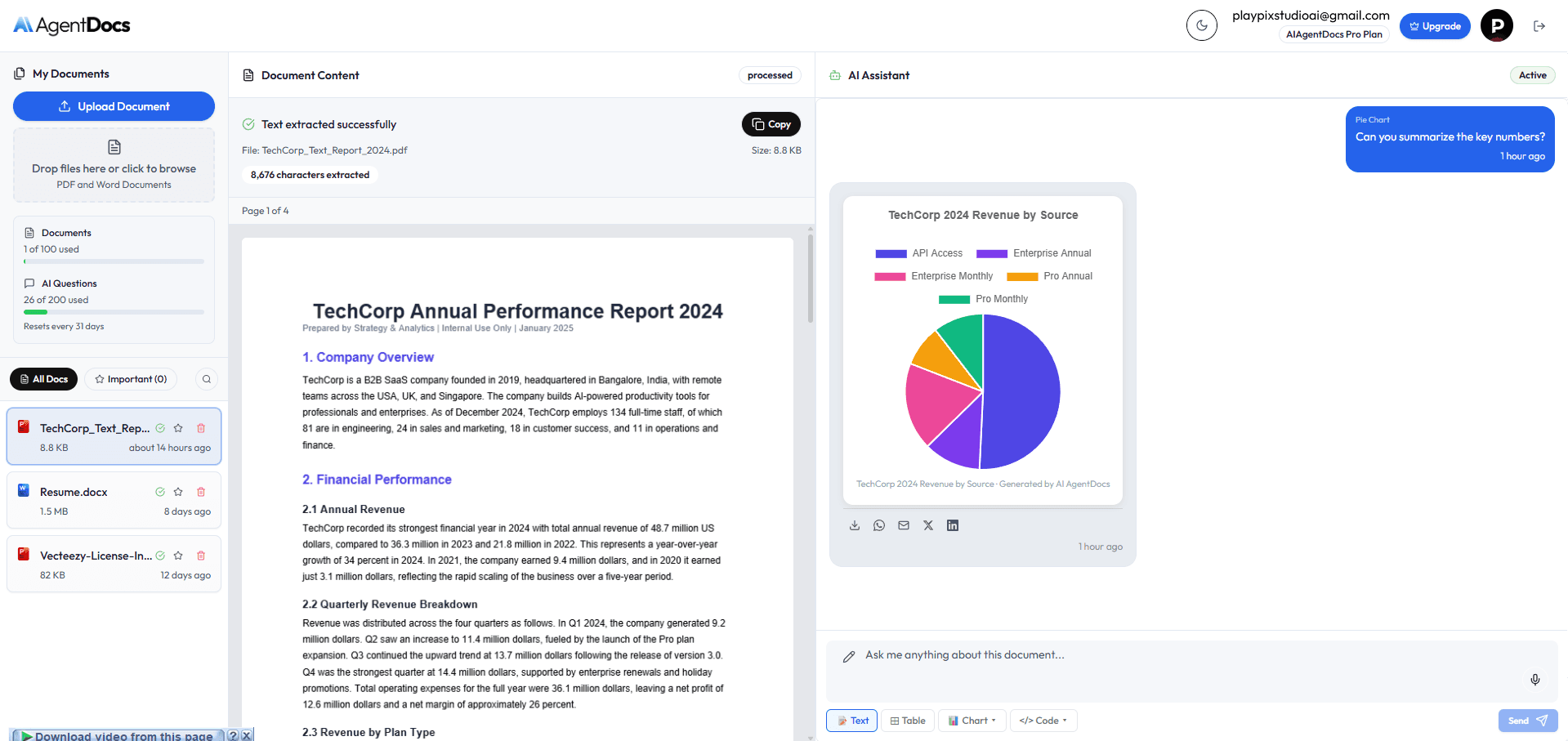
Task: Open the profile avatar P
Action: click(x=1497, y=25)
